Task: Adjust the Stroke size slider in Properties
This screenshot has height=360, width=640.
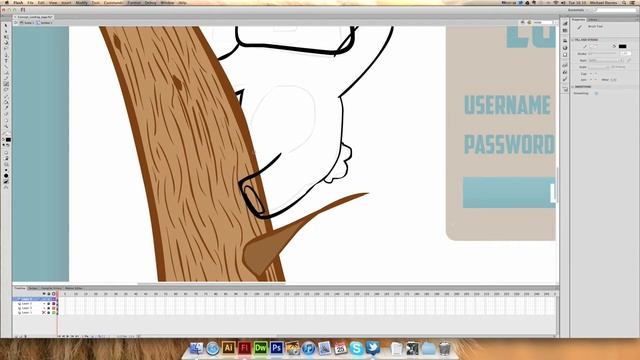Action: (x=603, y=54)
